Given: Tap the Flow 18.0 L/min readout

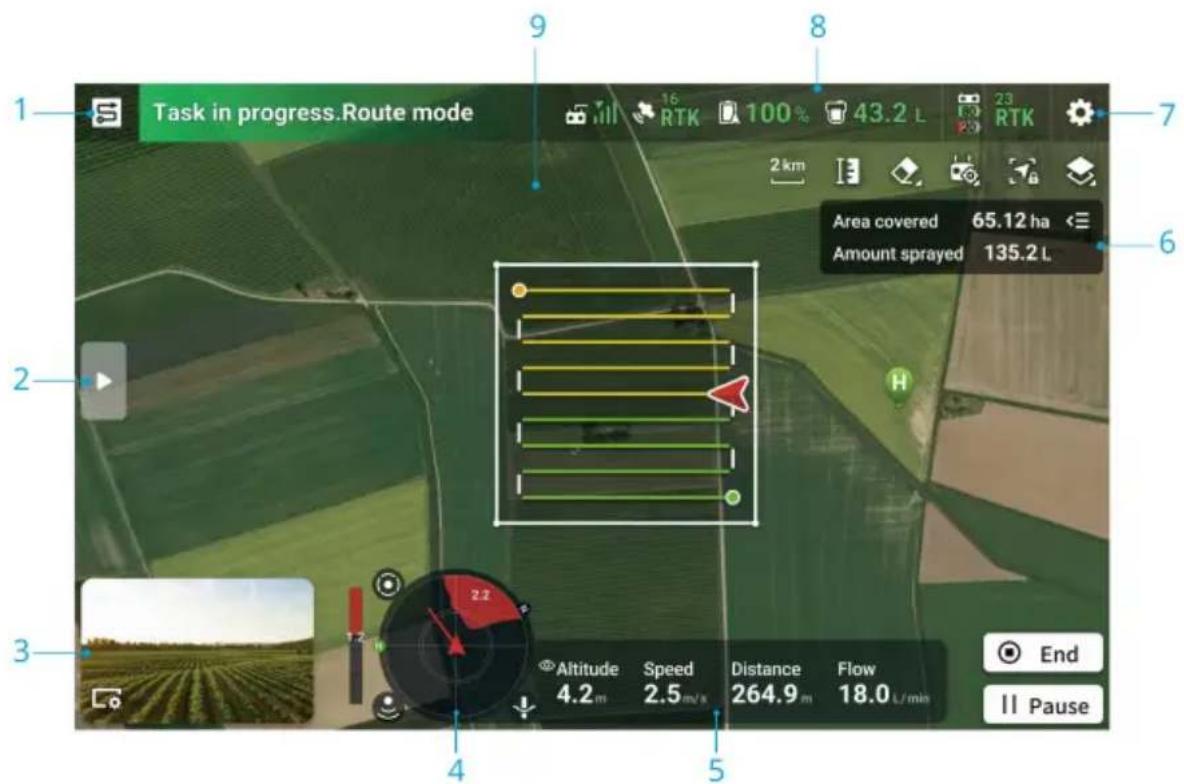Looking at the screenshot, I should pyautogui.click(x=883, y=684).
